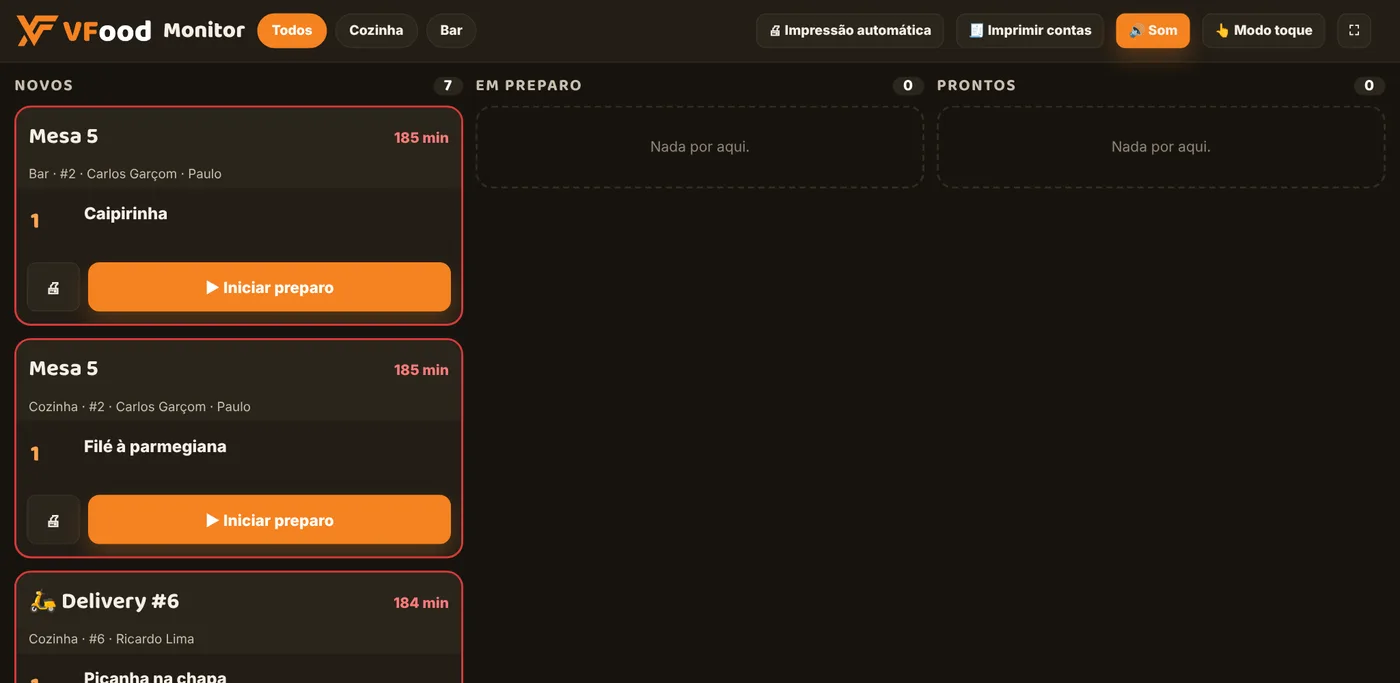
Task: Click the Novos column heading
Action: point(44,85)
